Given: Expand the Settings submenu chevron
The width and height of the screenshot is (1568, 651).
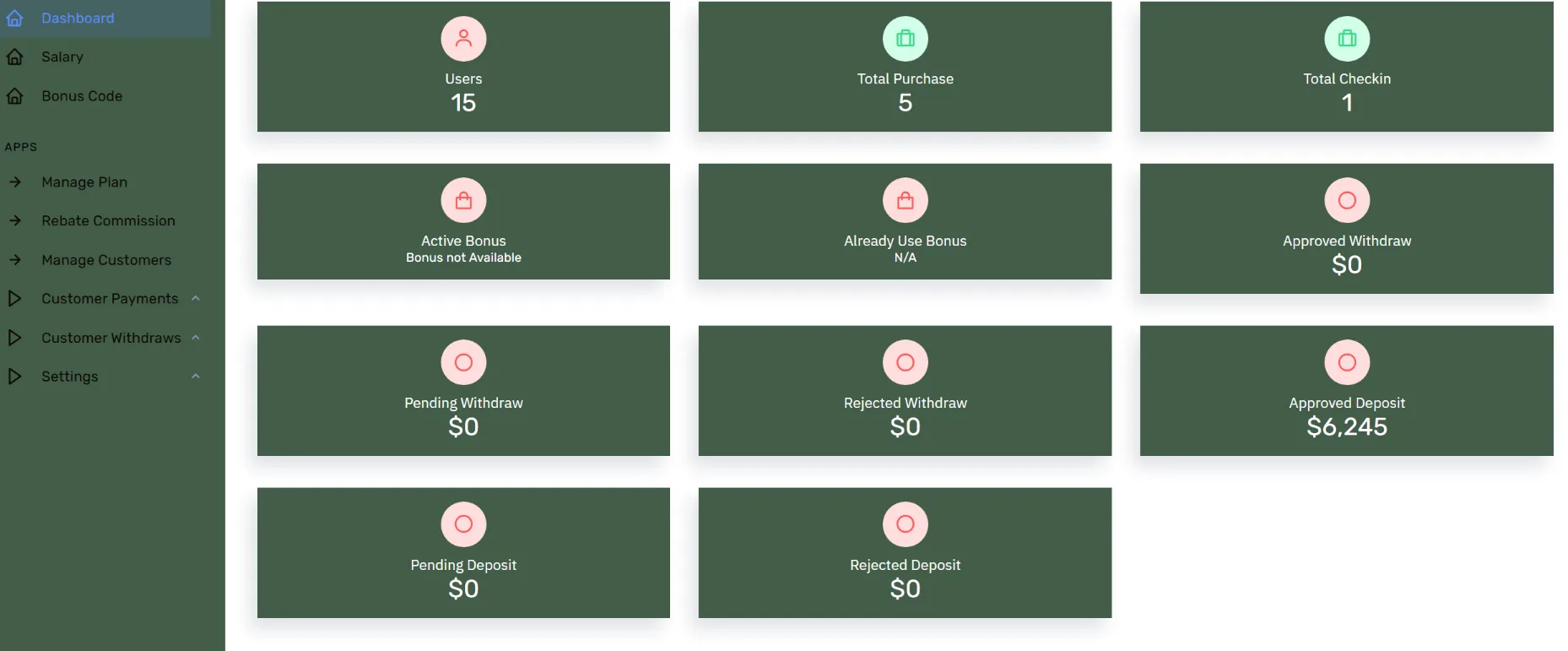Looking at the screenshot, I should [x=196, y=377].
